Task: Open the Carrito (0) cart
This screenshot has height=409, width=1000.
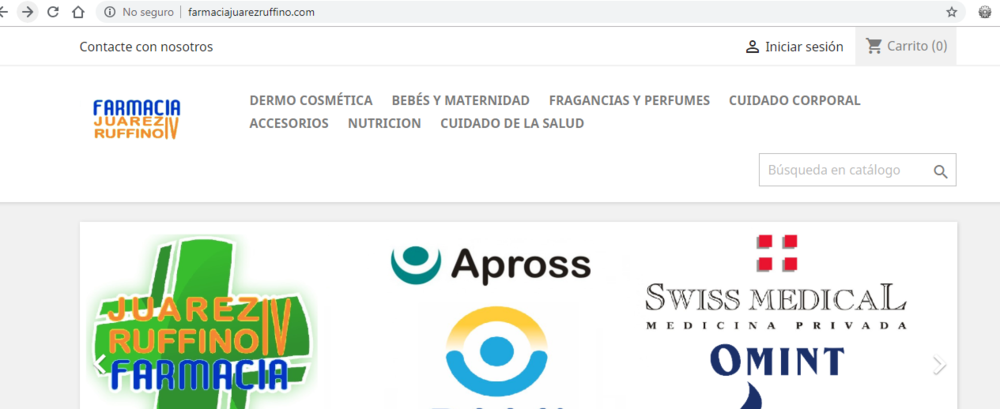Action: pyautogui.click(x=906, y=46)
